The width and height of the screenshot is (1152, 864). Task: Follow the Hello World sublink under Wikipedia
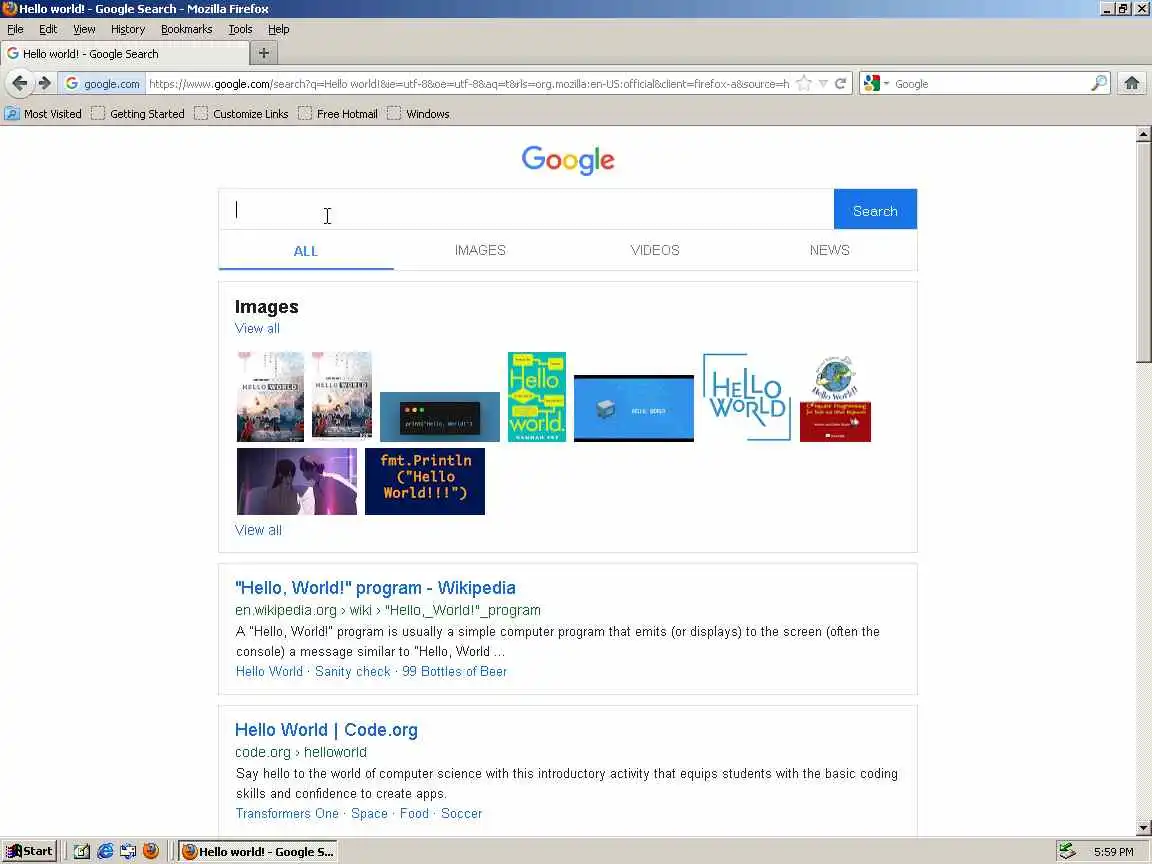269,672
